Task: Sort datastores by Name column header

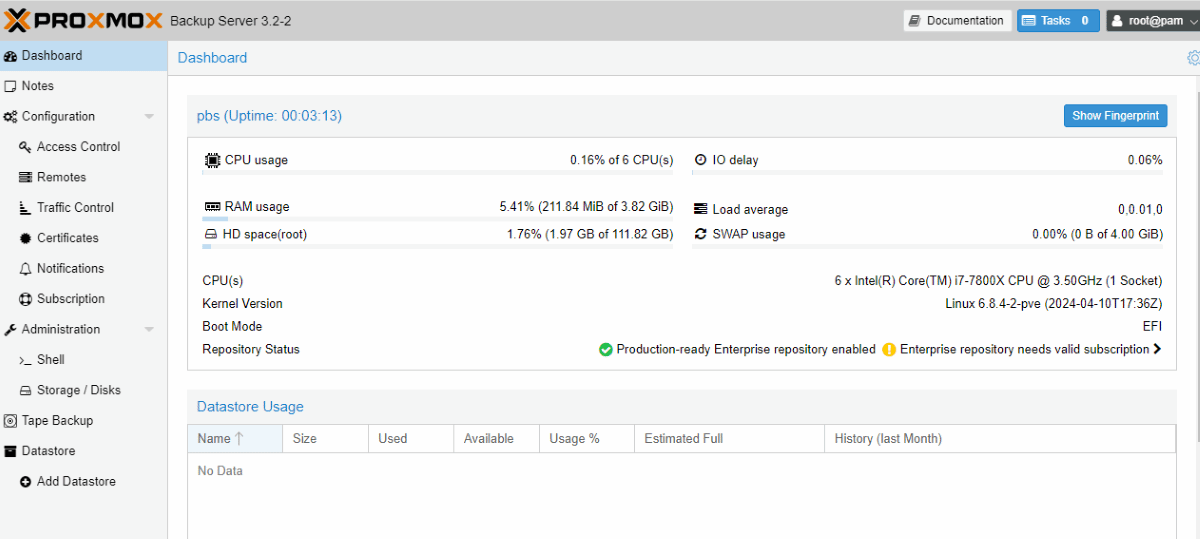Action: (x=214, y=439)
